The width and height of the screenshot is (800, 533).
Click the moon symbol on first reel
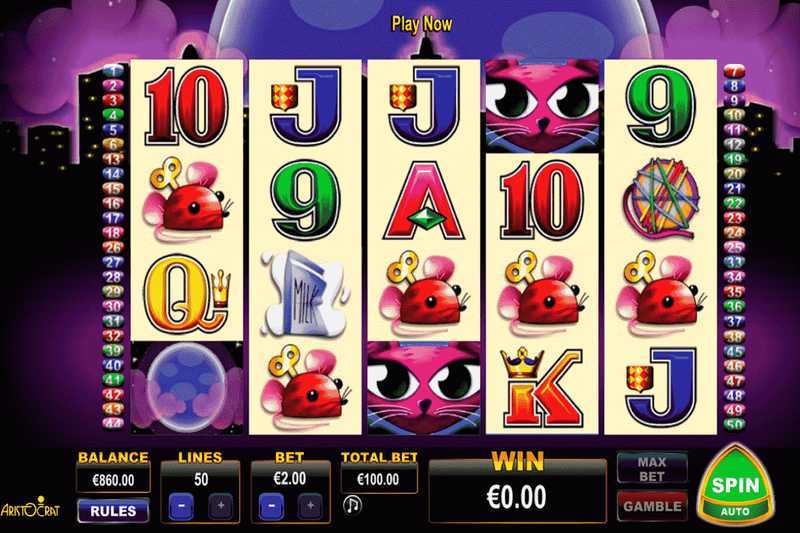(186, 388)
